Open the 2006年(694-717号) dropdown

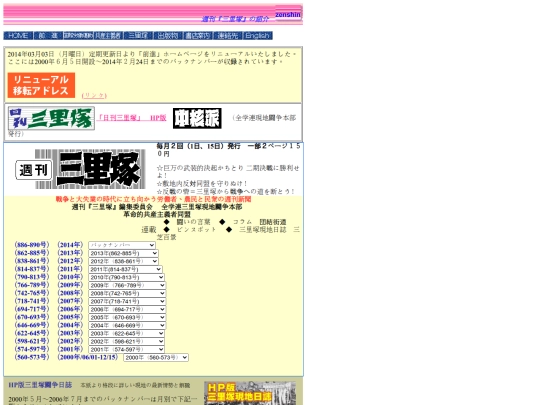(x=127, y=309)
